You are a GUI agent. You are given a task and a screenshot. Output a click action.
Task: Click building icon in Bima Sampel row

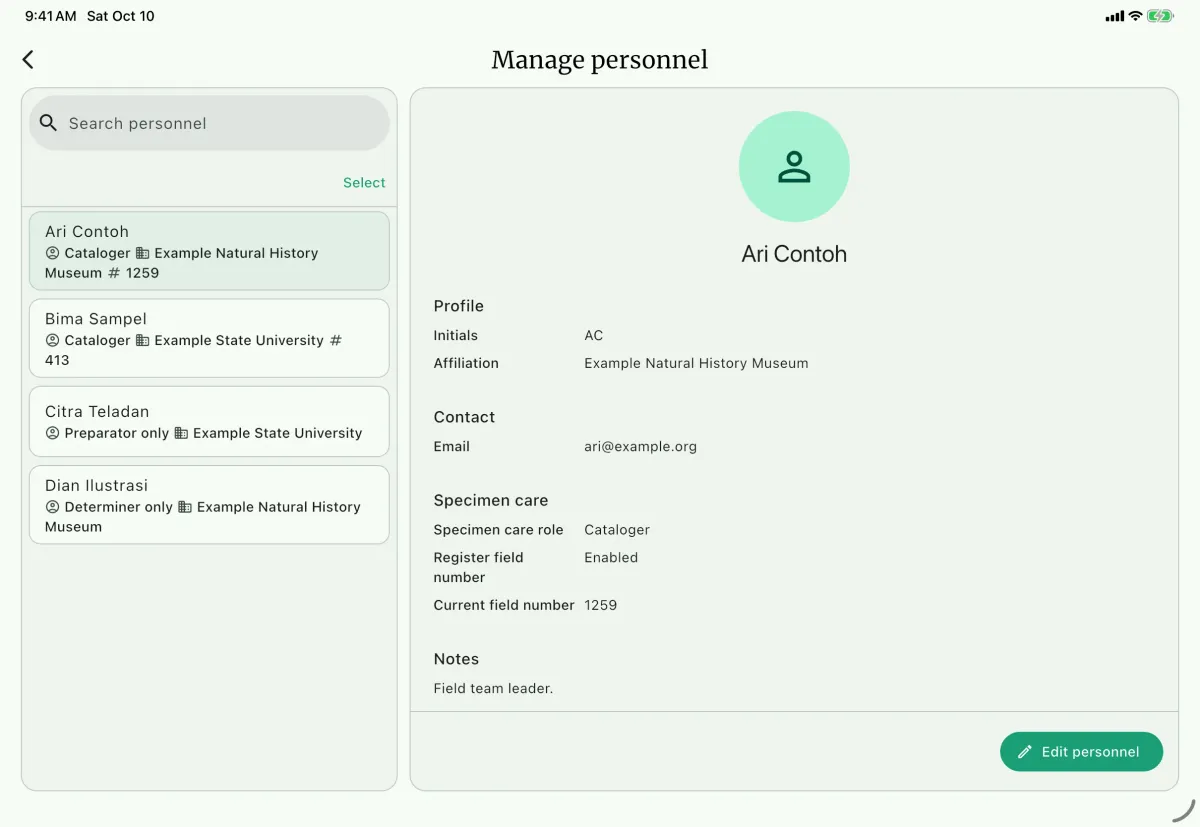(x=142, y=340)
